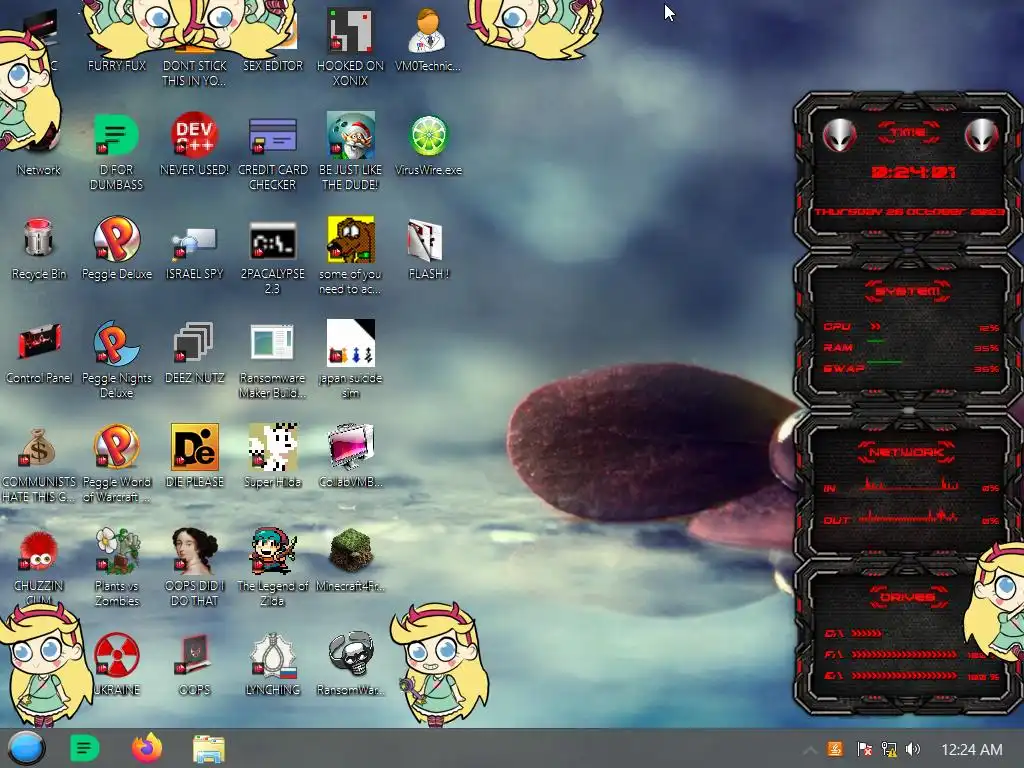Screen dimensions: 1024x768
Task: Show hidden system tray icons
Action: (x=809, y=750)
